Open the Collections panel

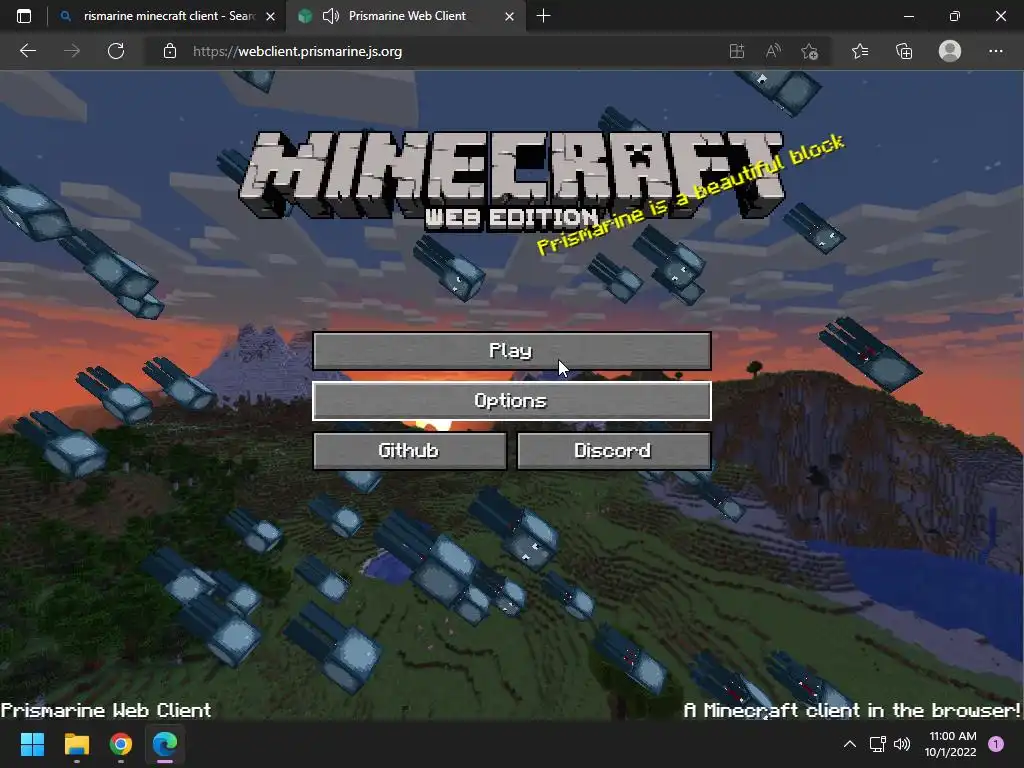(x=904, y=51)
